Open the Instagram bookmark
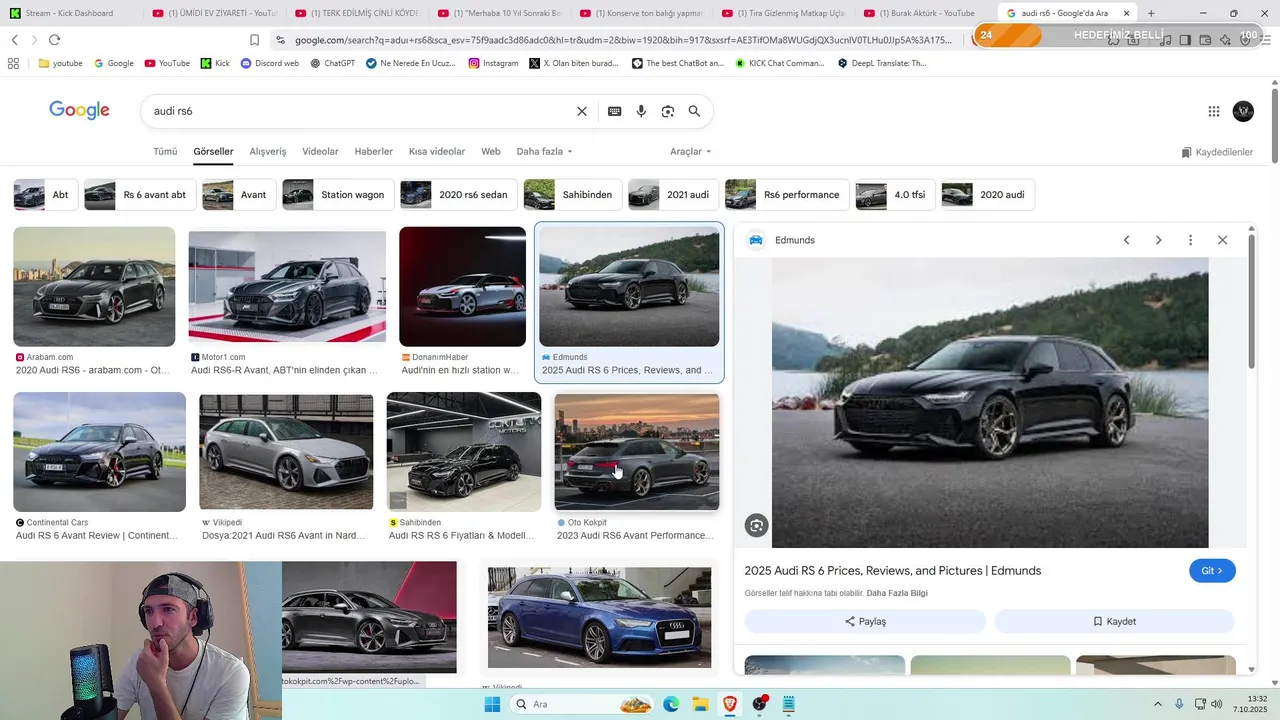The image size is (1280, 720). (x=494, y=63)
